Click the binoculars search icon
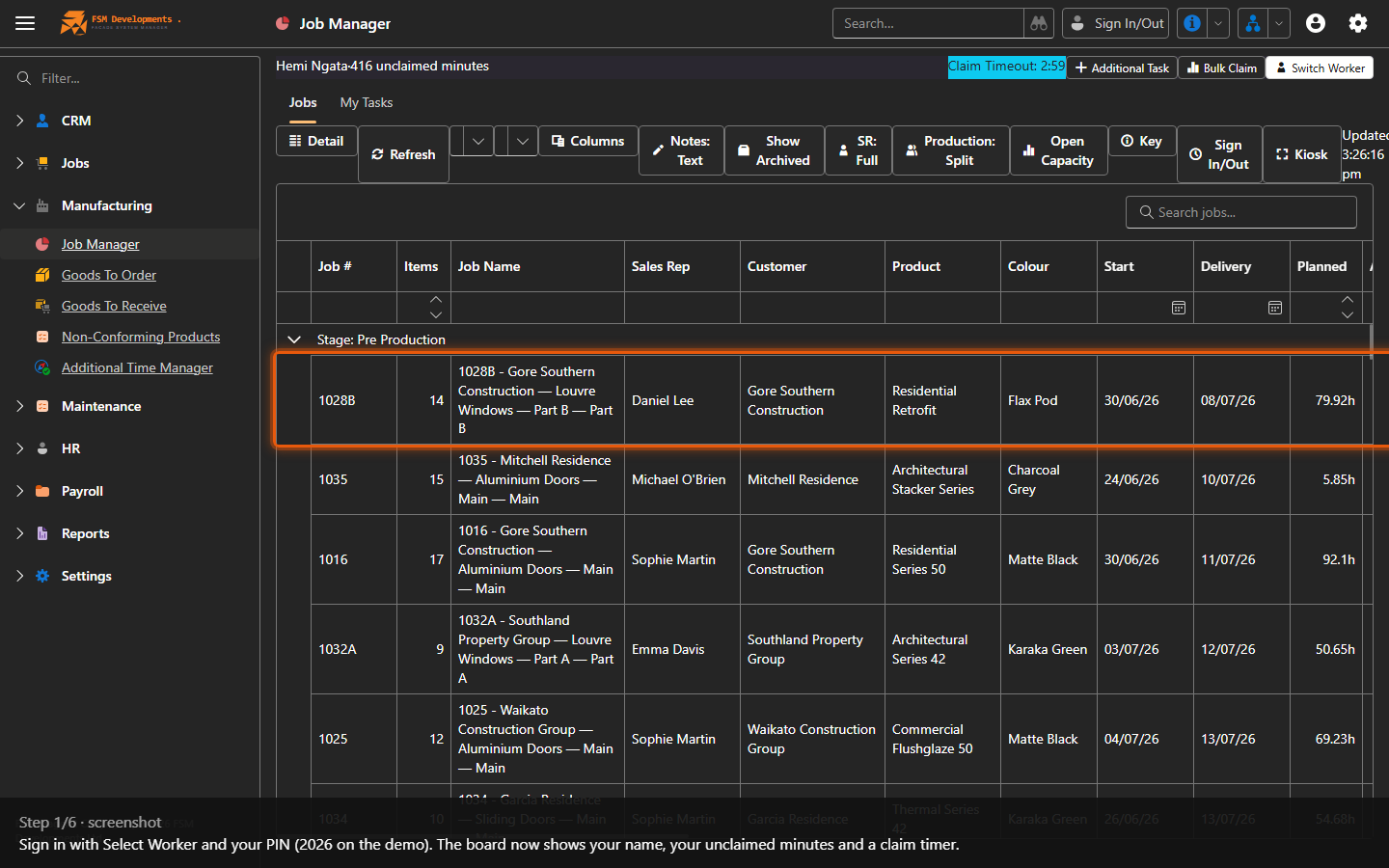 tap(1039, 23)
